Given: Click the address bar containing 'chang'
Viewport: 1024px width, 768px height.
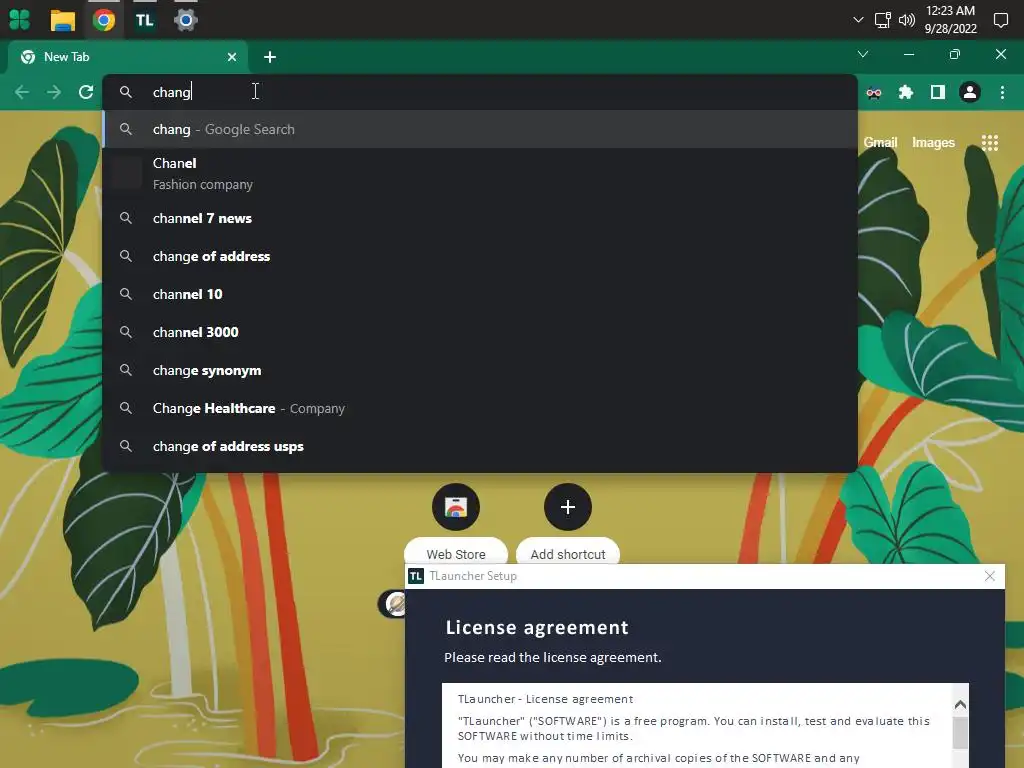Looking at the screenshot, I should pos(480,92).
